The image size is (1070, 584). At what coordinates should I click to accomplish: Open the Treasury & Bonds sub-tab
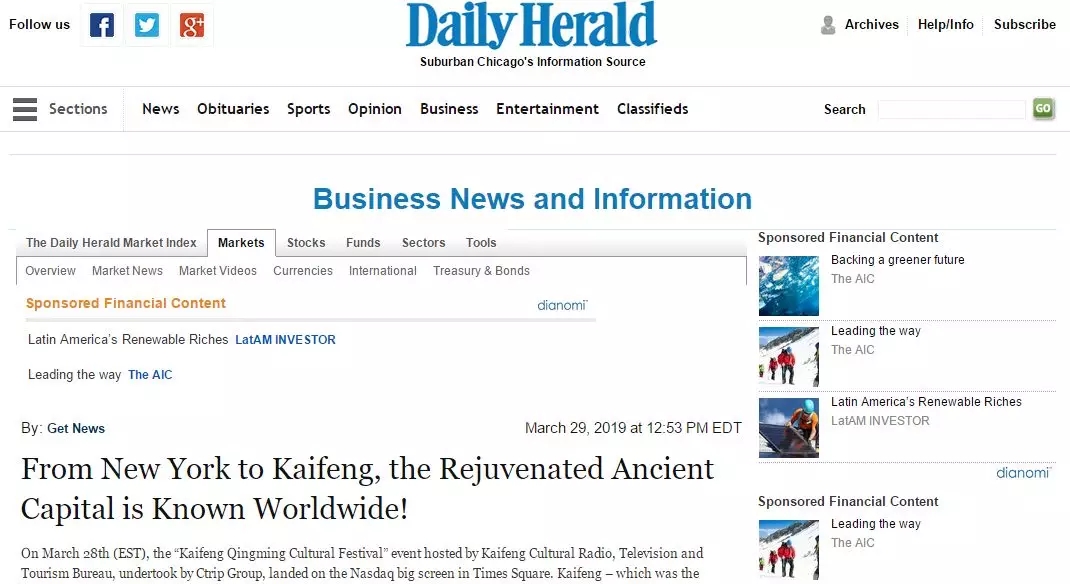[x=481, y=271]
